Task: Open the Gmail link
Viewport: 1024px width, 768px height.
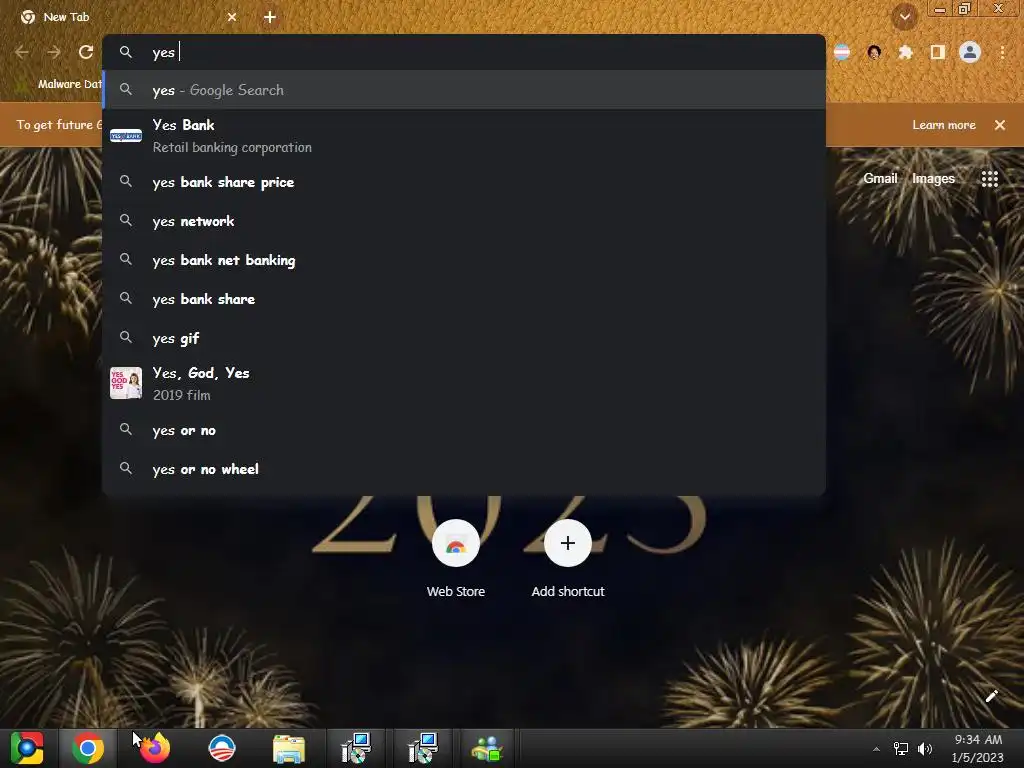Action: point(880,178)
